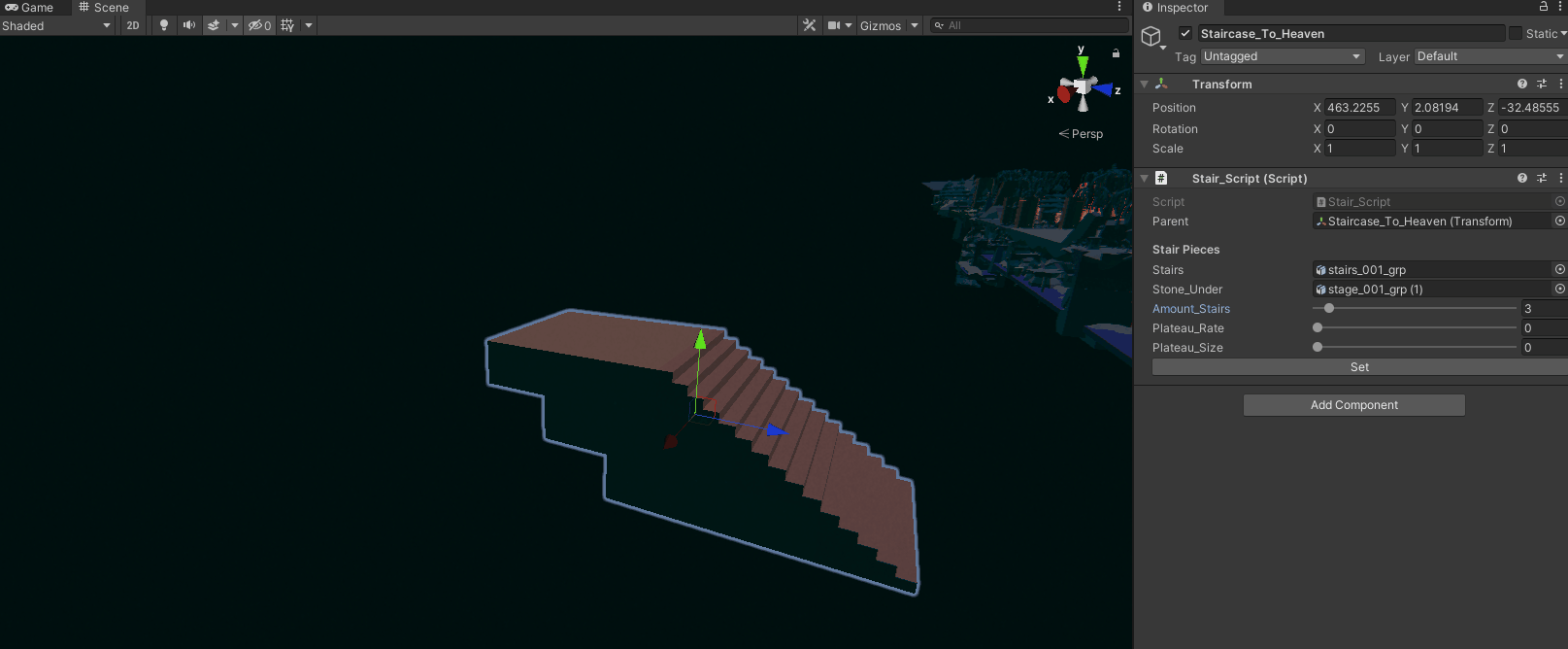The image size is (1568, 649).
Task: Lock the Inspector panel with padlock icon
Action: [1544, 7]
